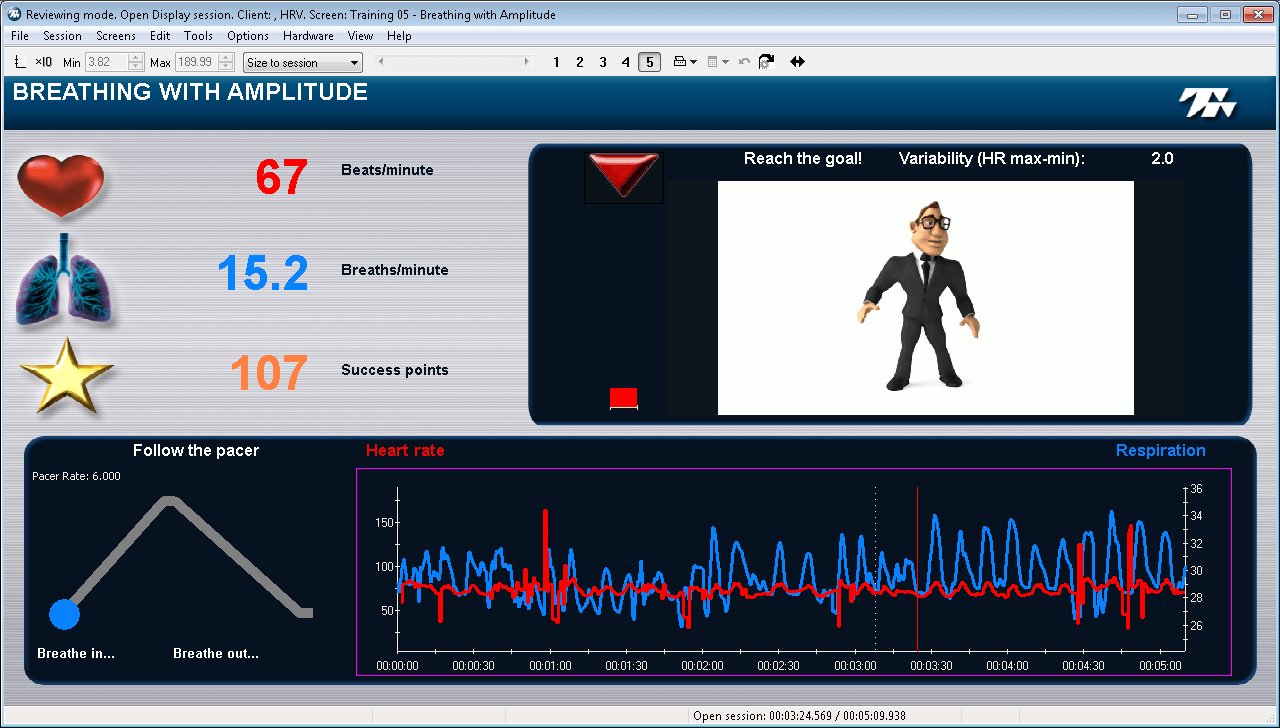Click the axis scale icon in toolbar
Viewport: 1280px width, 728px height.
point(20,62)
